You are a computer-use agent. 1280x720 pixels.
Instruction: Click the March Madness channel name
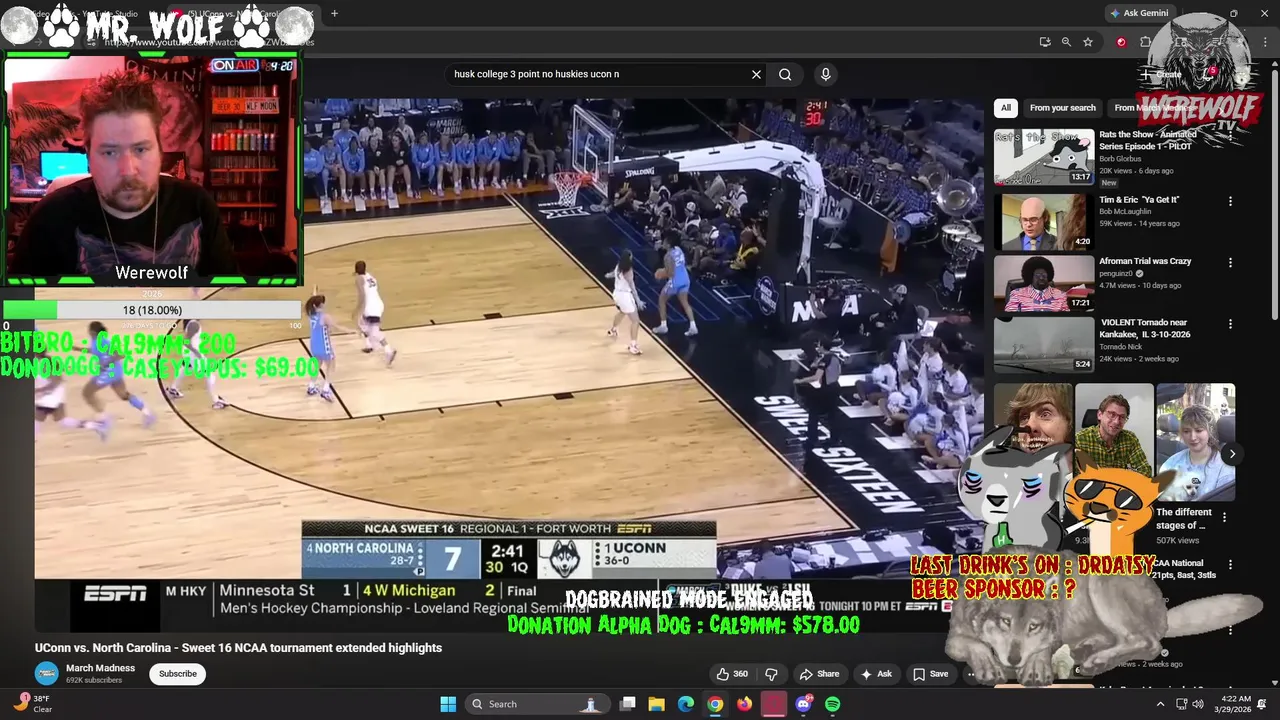point(100,668)
